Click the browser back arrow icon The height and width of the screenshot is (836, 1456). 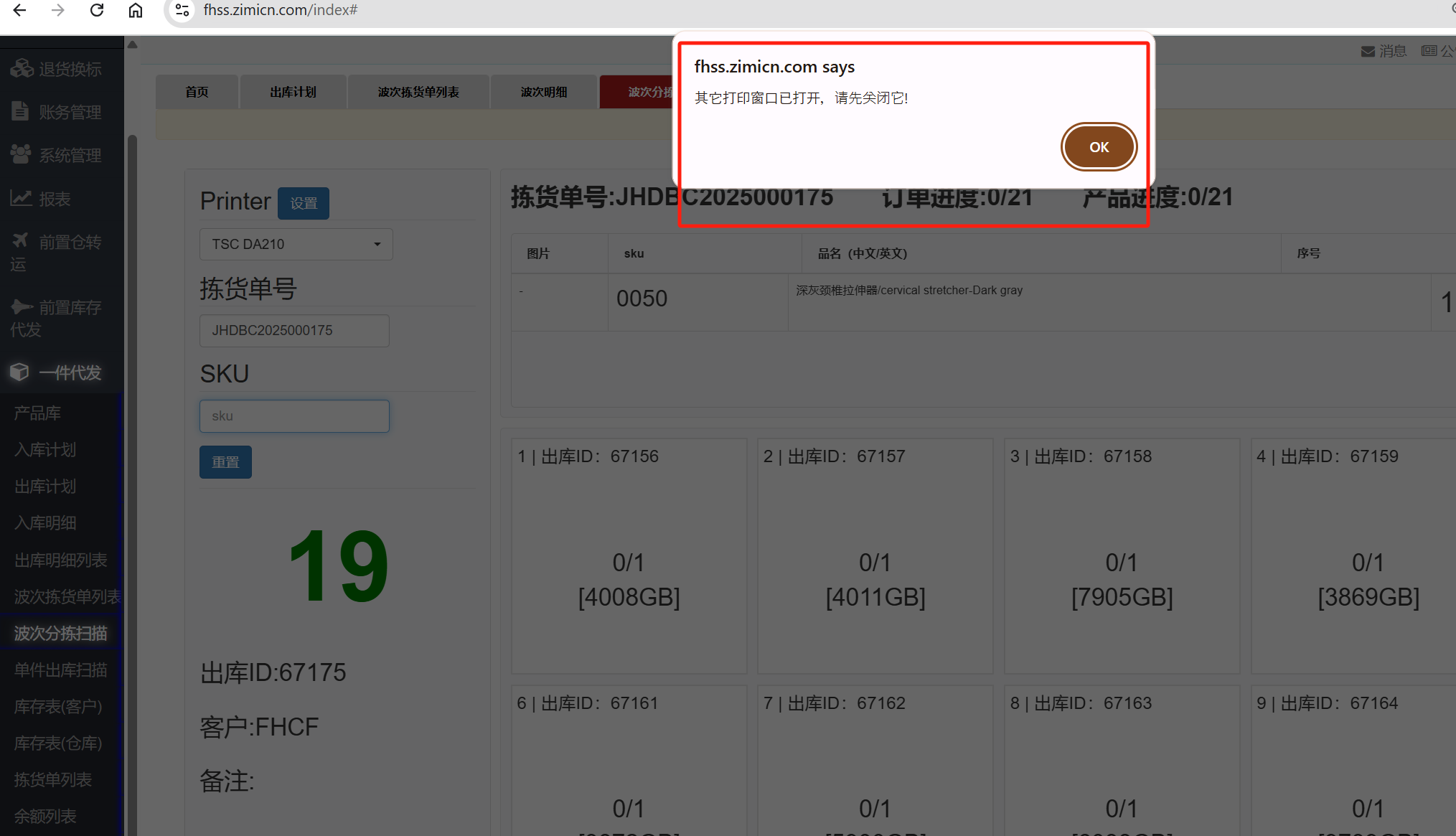point(19,10)
